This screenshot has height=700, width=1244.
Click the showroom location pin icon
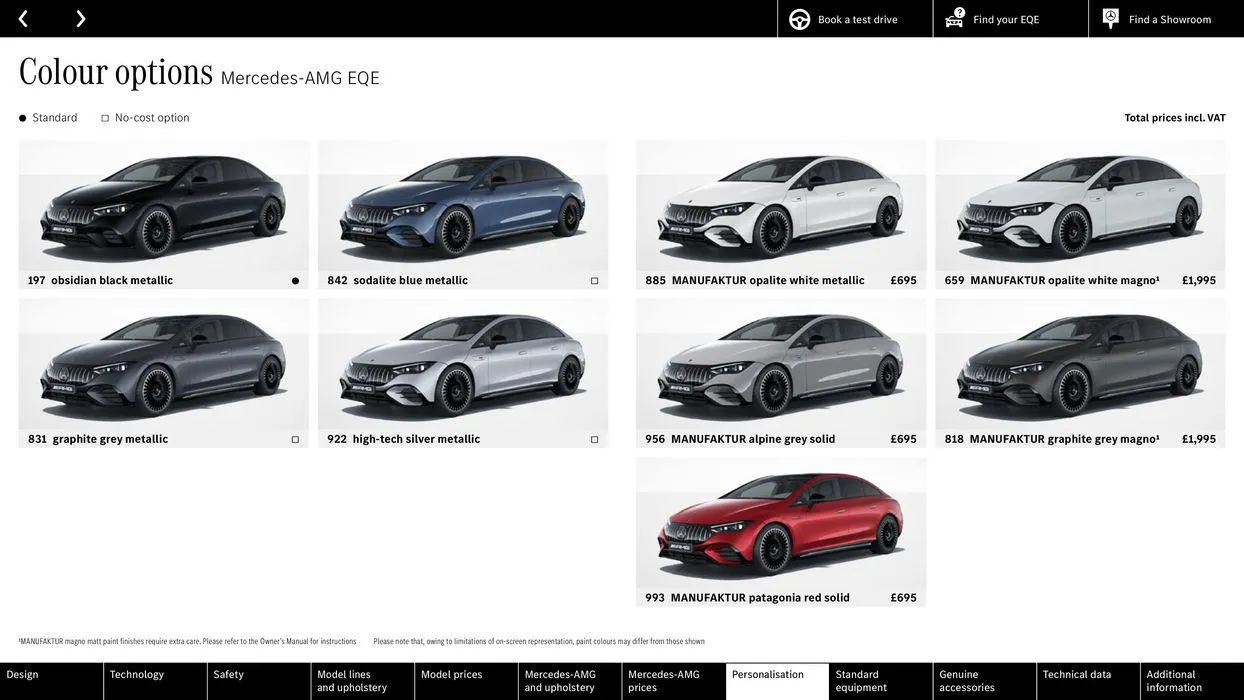pos(1111,18)
